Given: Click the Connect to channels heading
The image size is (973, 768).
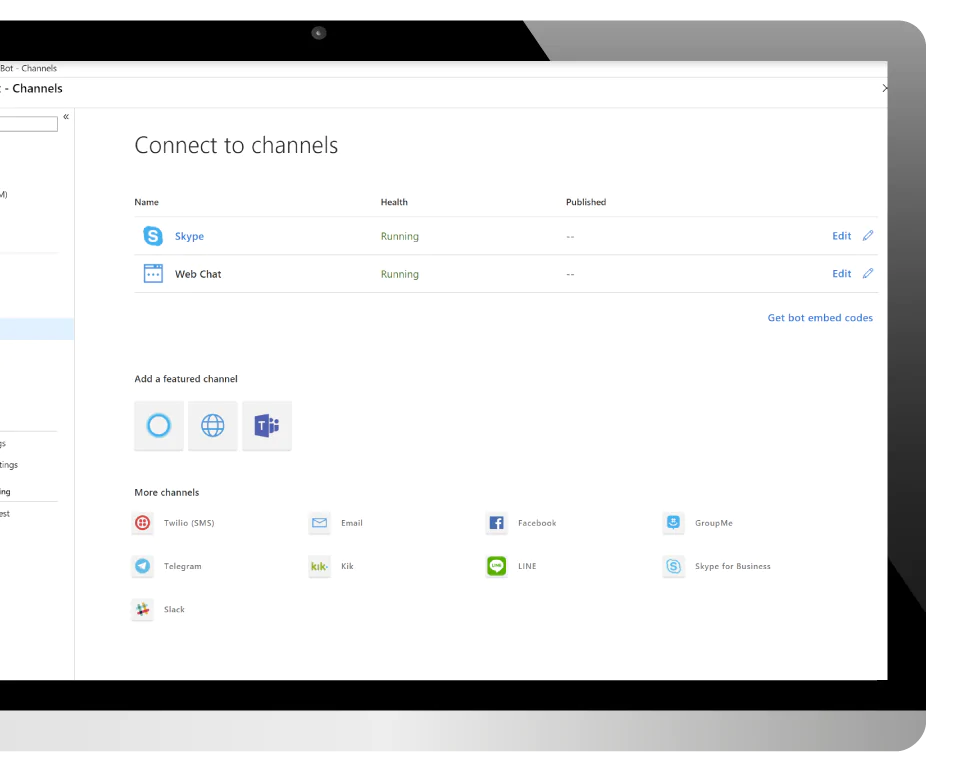Looking at the screenshot, I should [x=236, y=145].
